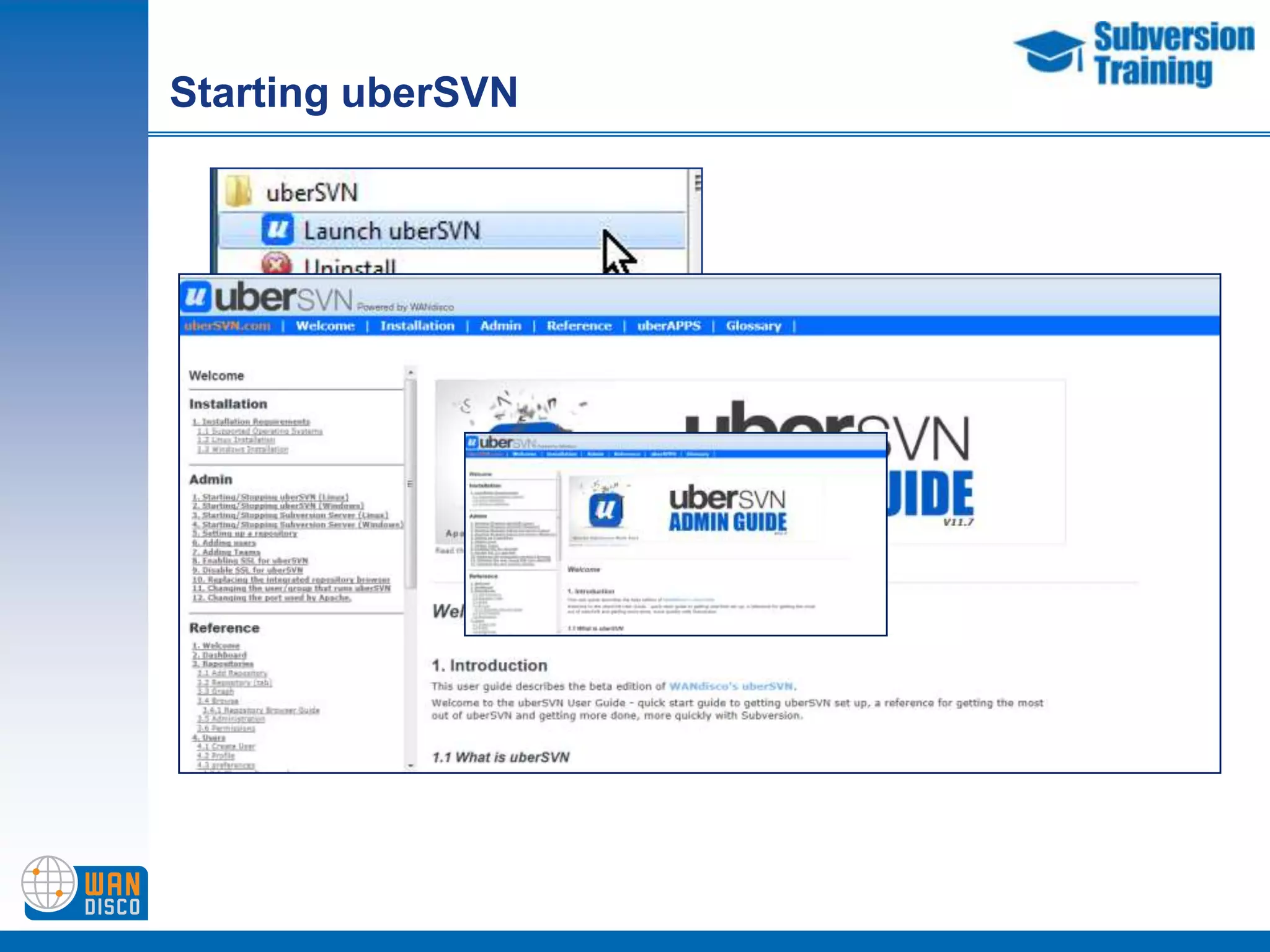
Task: Click the uberSVN logo in the page header
Action: 268,297
